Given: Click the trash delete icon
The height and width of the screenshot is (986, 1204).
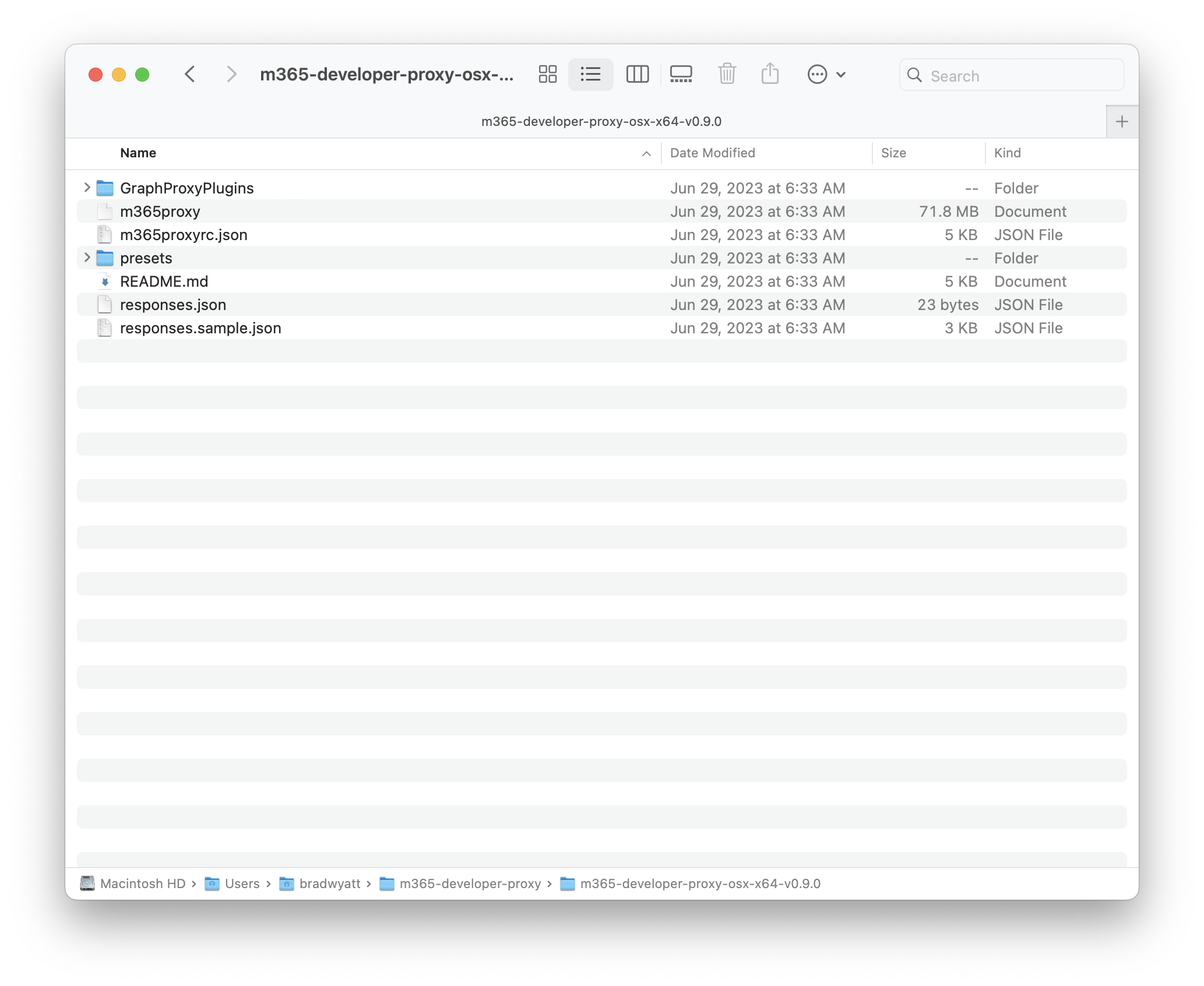Looking at the screenshot, I should click(x=727, y=74).
